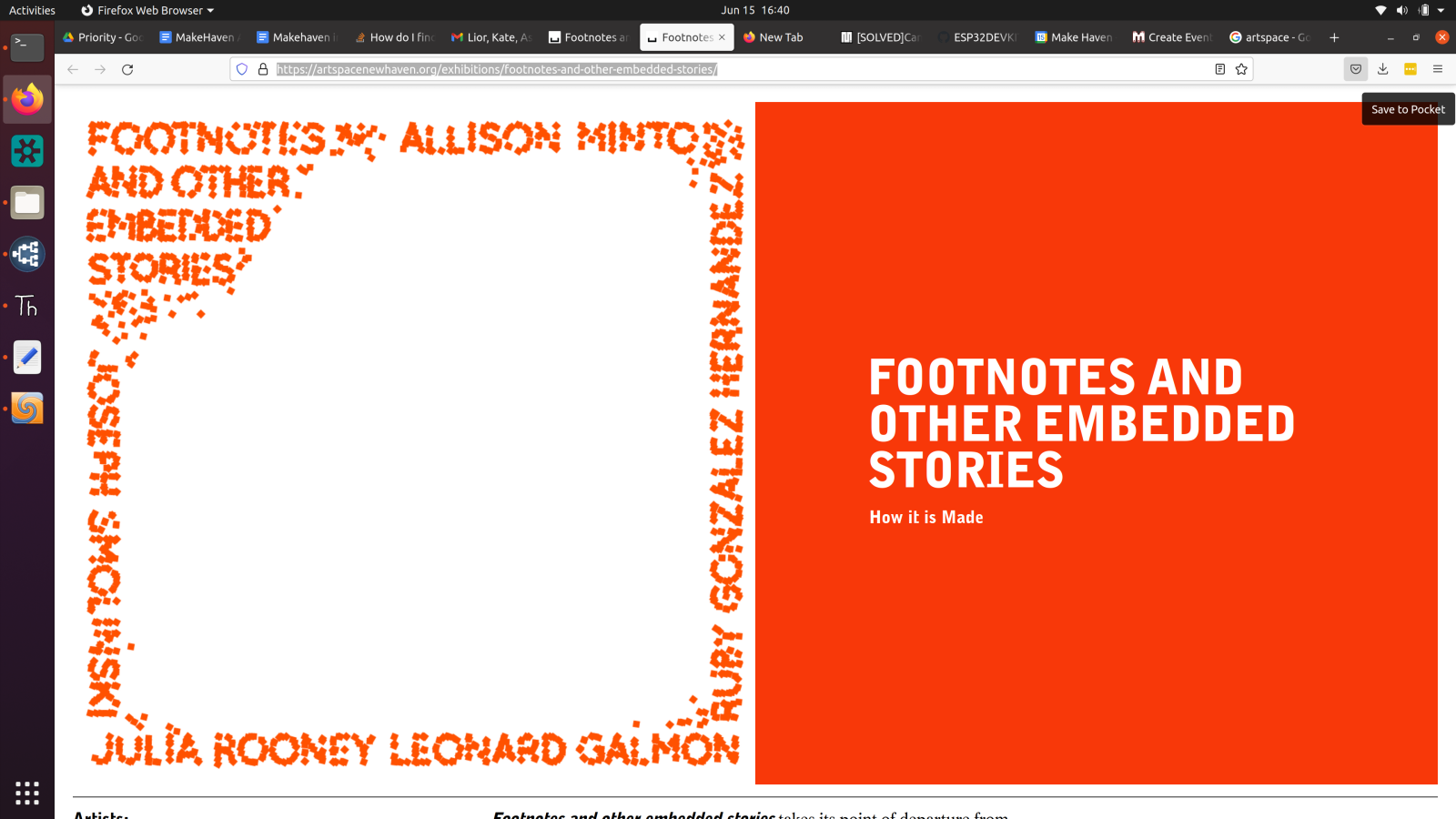Switch to the Create Event tab
1456x819 pixels.
(1172, 37)
